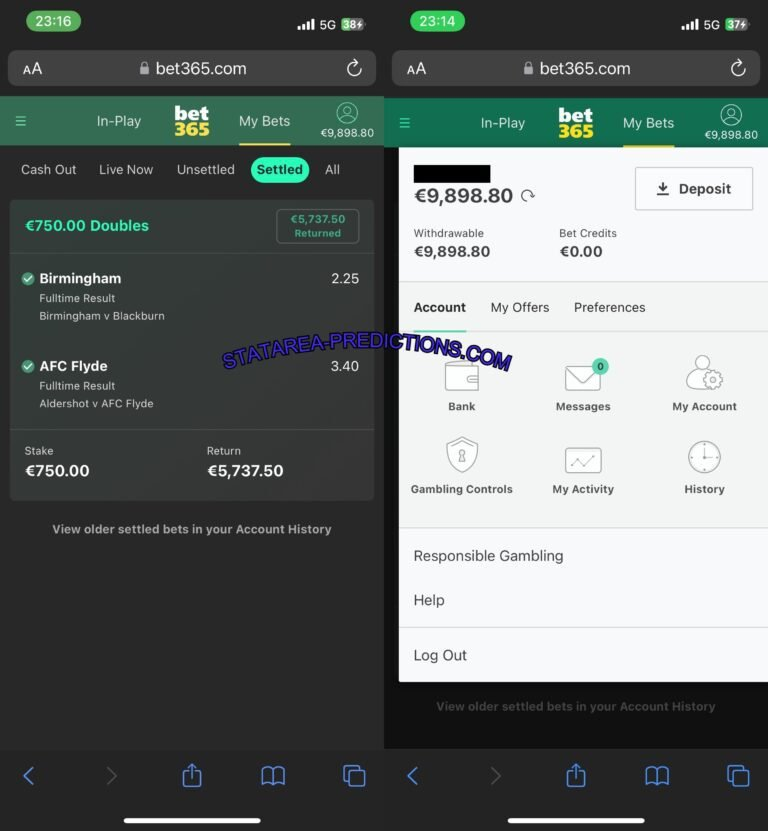Select the Settled filter pill

pos(279,170)
